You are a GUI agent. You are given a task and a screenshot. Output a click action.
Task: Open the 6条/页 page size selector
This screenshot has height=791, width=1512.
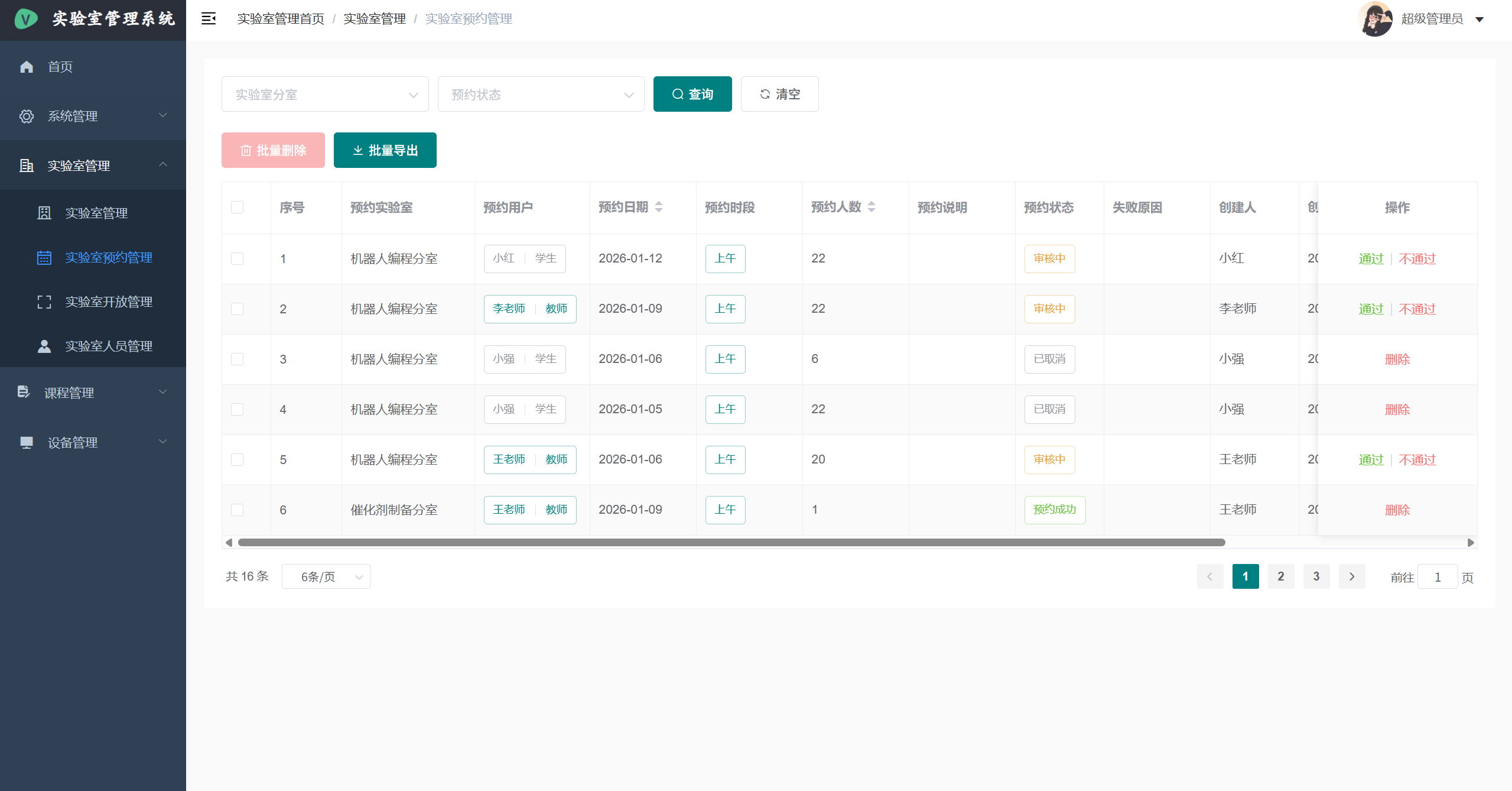click(326, 577)
